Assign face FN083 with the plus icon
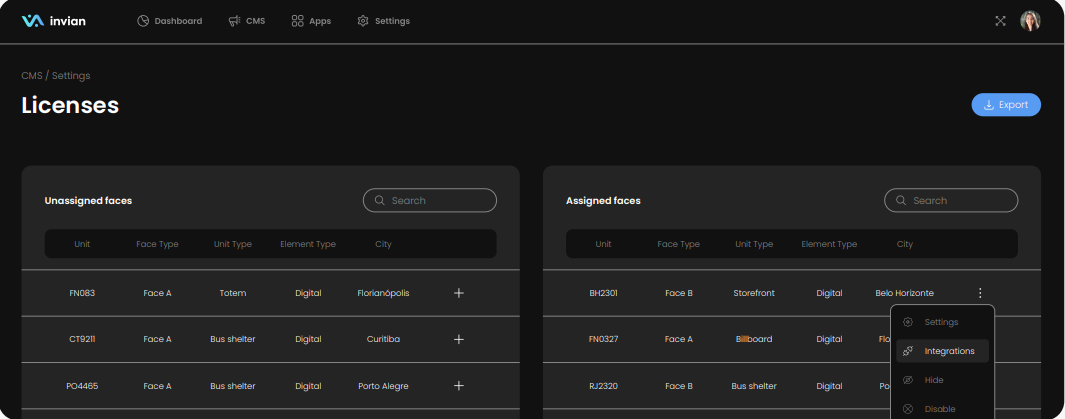 (x=458, y=293)
